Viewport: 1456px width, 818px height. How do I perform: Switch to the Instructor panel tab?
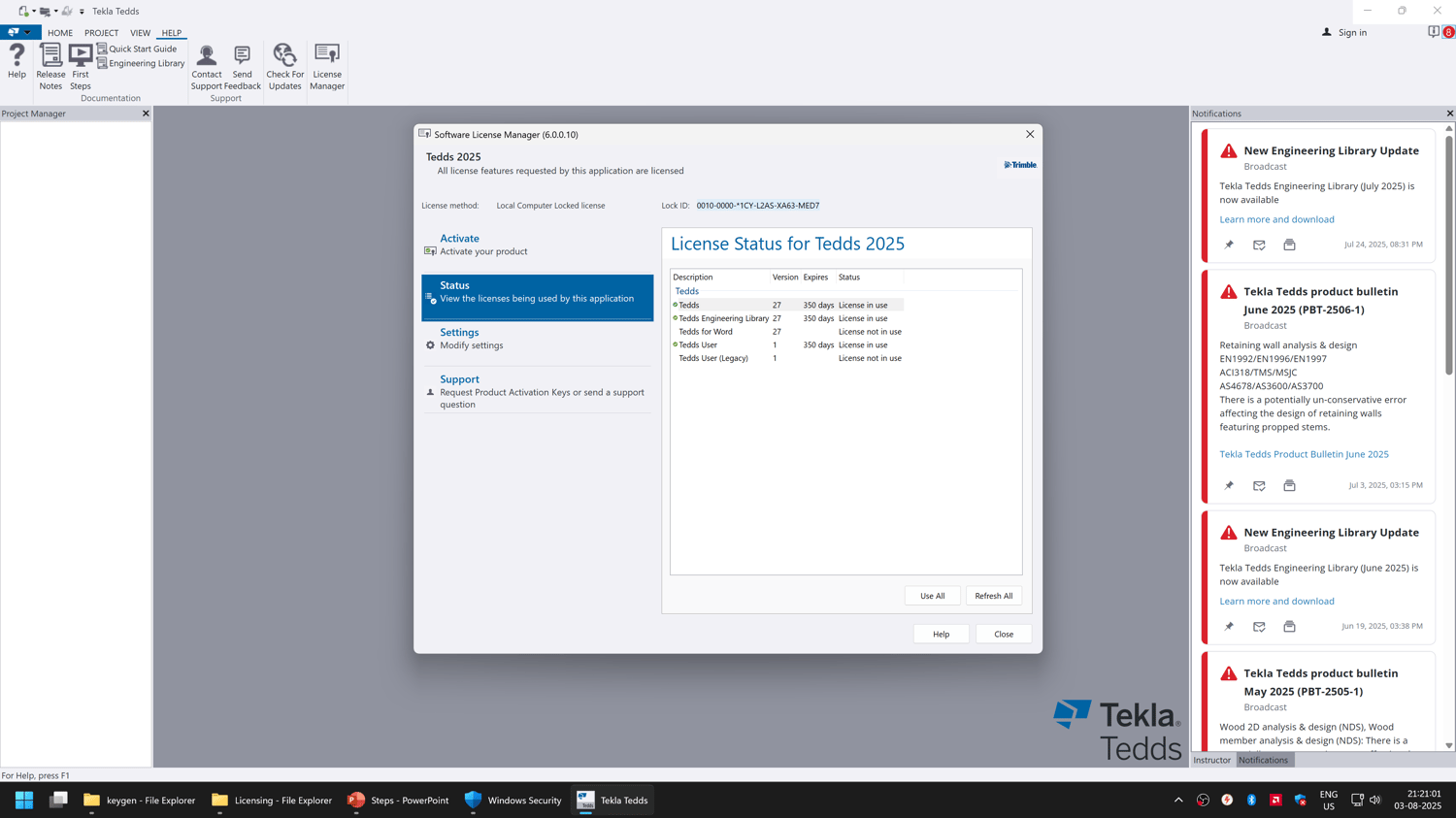tap(1211, 760)
